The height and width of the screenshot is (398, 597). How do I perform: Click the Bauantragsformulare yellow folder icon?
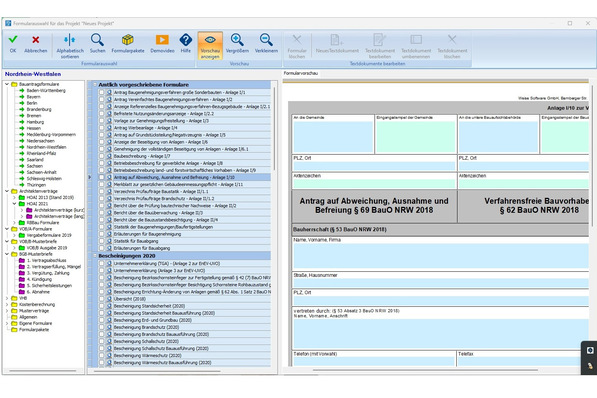pos(14,84)
